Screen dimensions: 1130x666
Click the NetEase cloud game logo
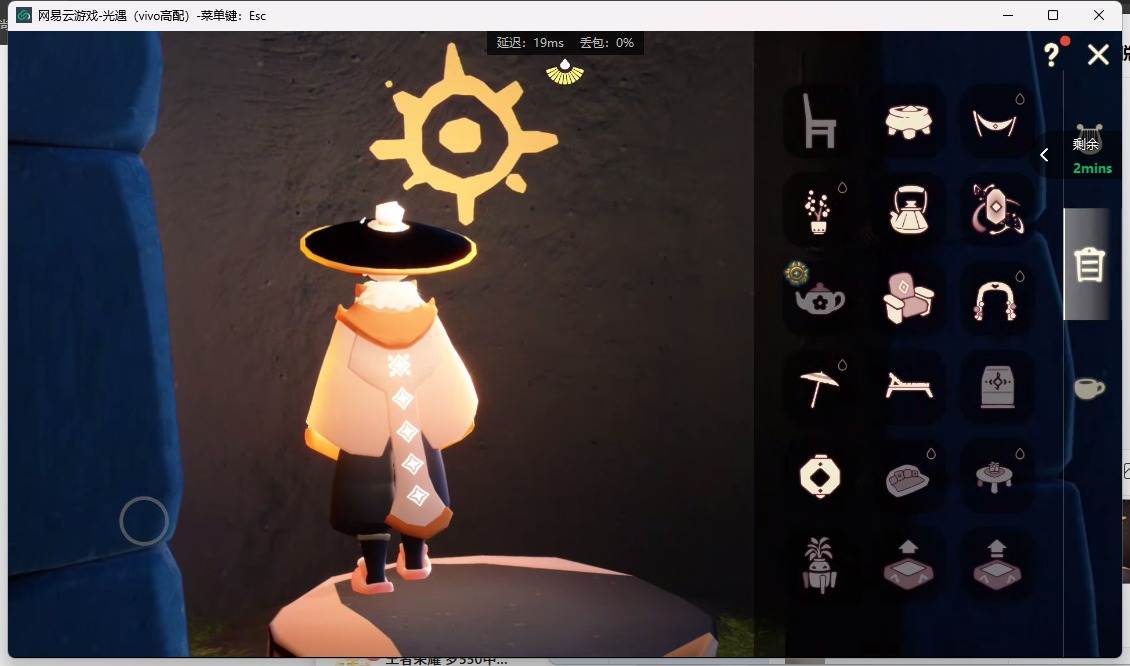tap(24, 15)
